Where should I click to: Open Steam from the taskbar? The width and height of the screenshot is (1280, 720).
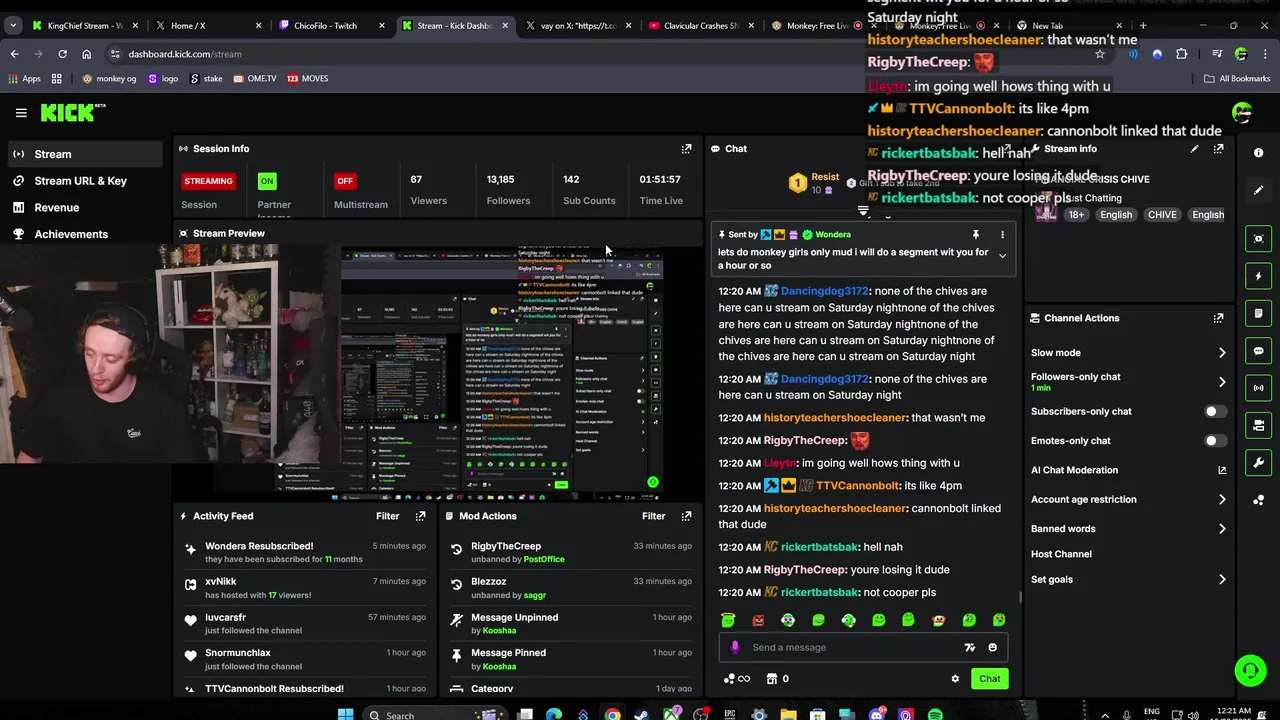coord(641,714)
